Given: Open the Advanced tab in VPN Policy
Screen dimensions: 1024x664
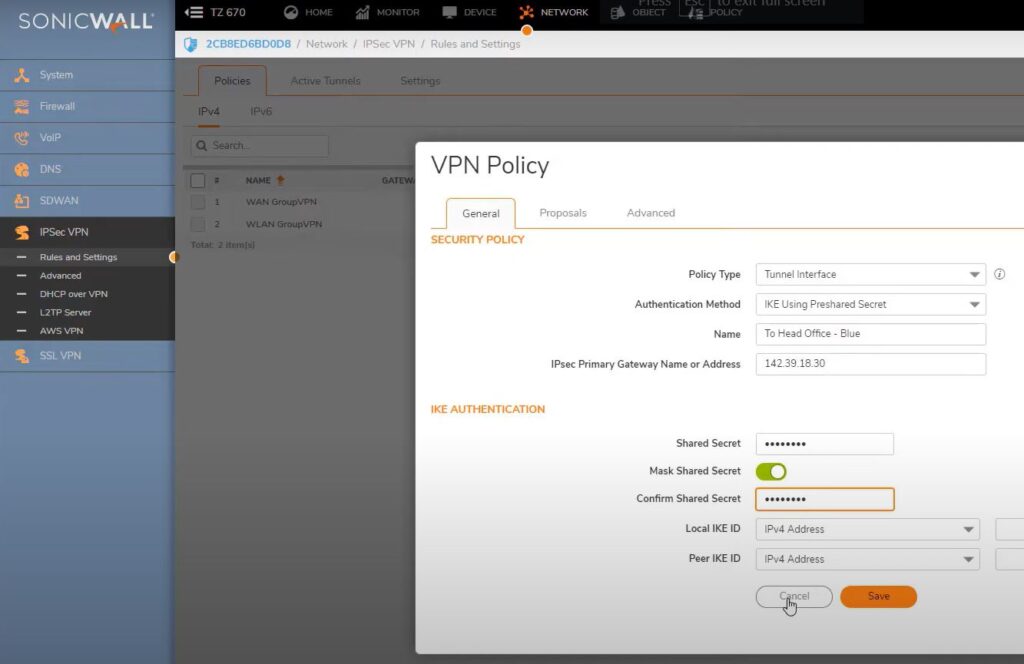Looking at the screenshot, I should tap(650, 213).
